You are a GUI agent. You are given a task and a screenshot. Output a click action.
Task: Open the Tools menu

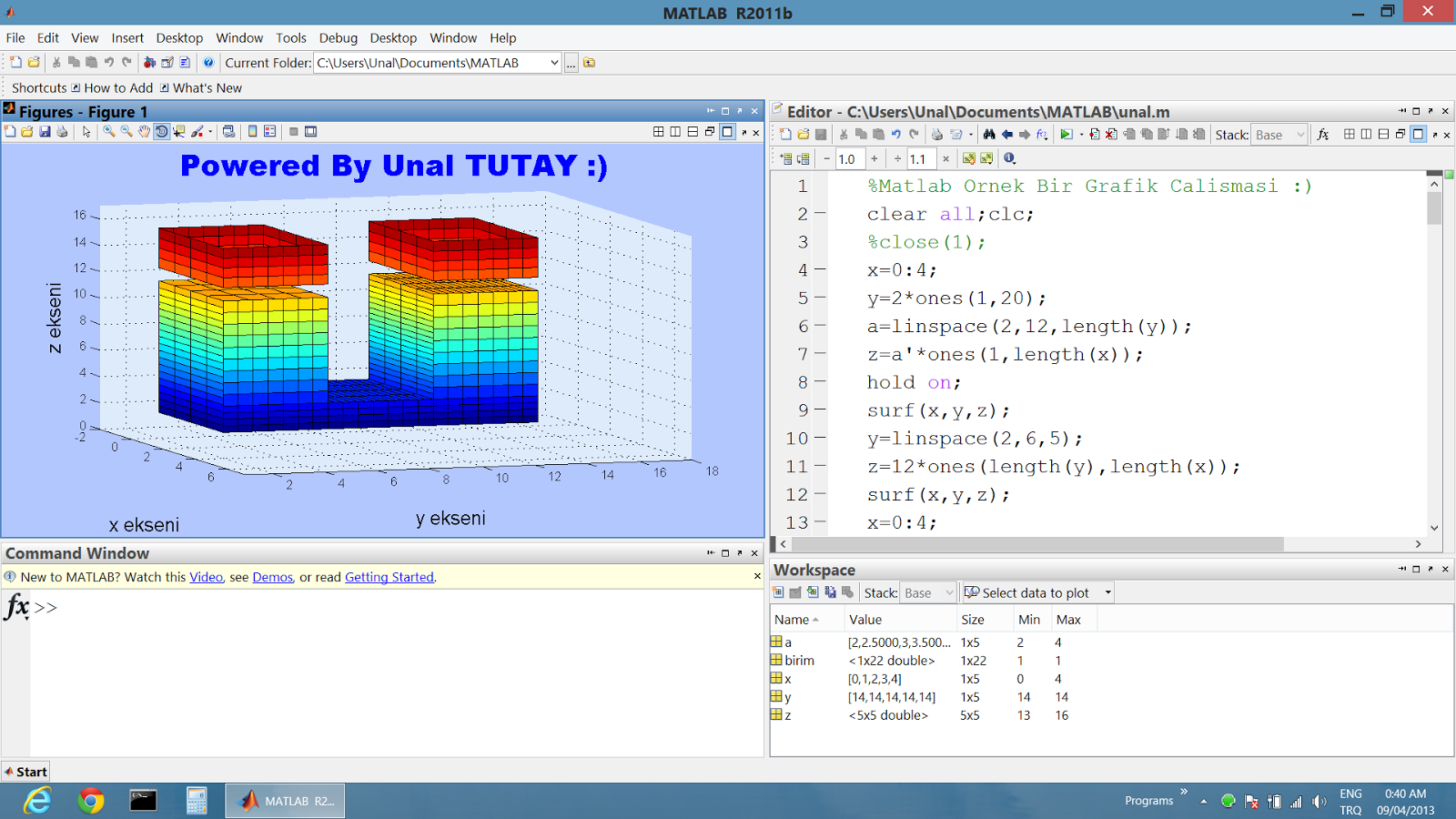291,38
